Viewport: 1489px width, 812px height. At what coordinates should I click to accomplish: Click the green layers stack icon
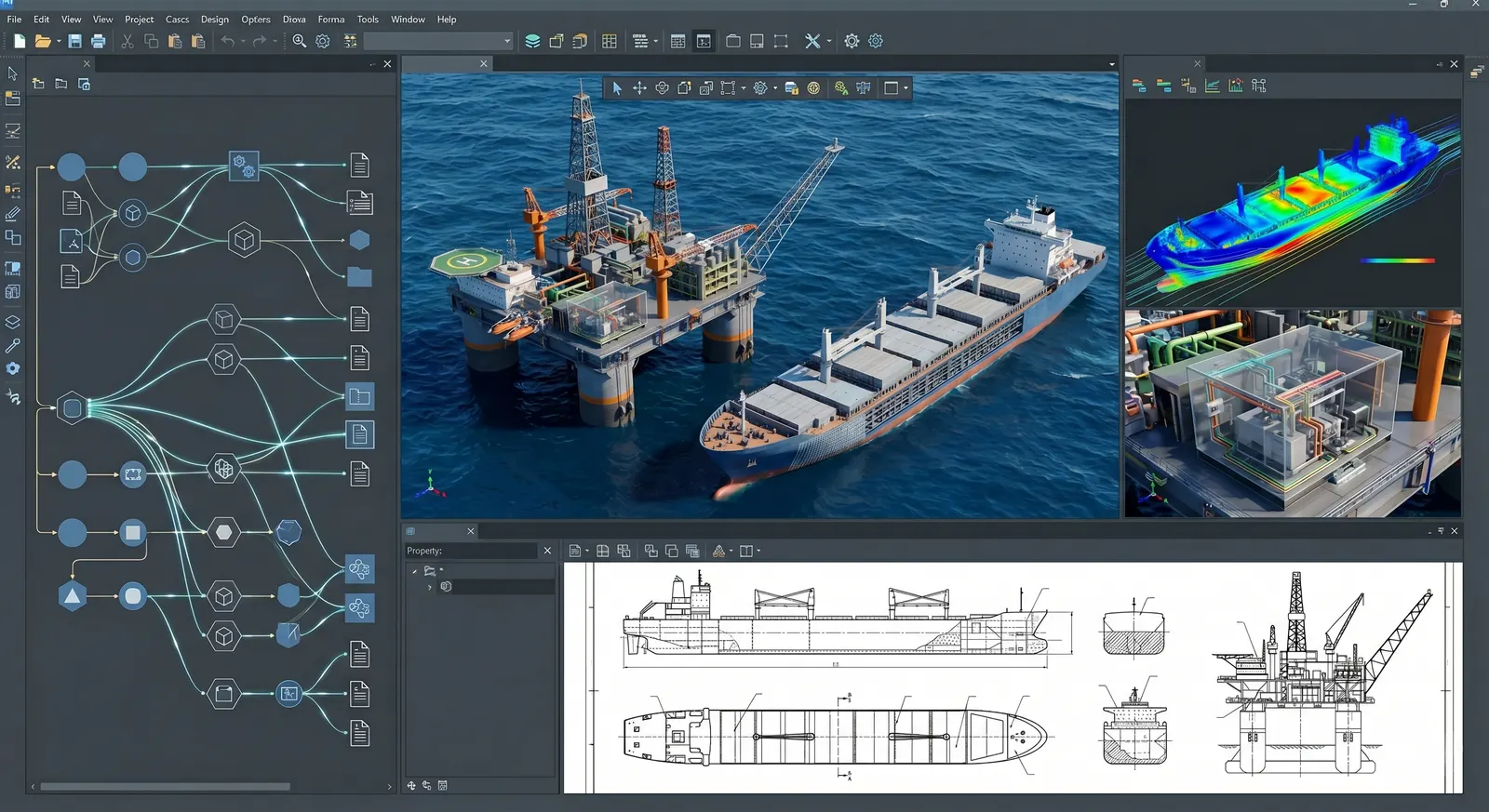pos(532,41)
